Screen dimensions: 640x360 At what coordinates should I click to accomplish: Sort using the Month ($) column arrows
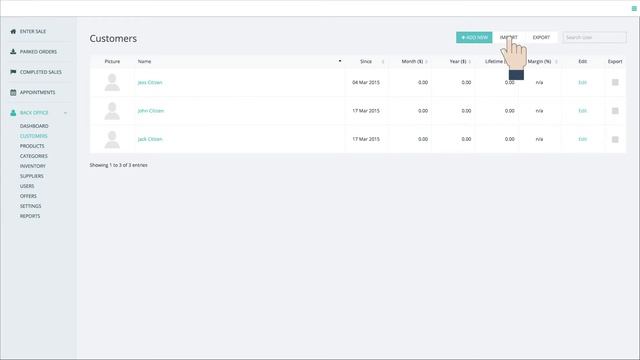[427, 62]
